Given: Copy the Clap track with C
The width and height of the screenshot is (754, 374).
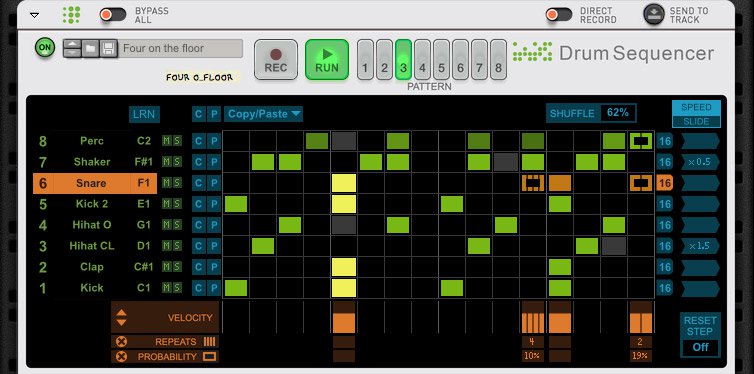Looking at the screenshot, I should pos(198,267).
